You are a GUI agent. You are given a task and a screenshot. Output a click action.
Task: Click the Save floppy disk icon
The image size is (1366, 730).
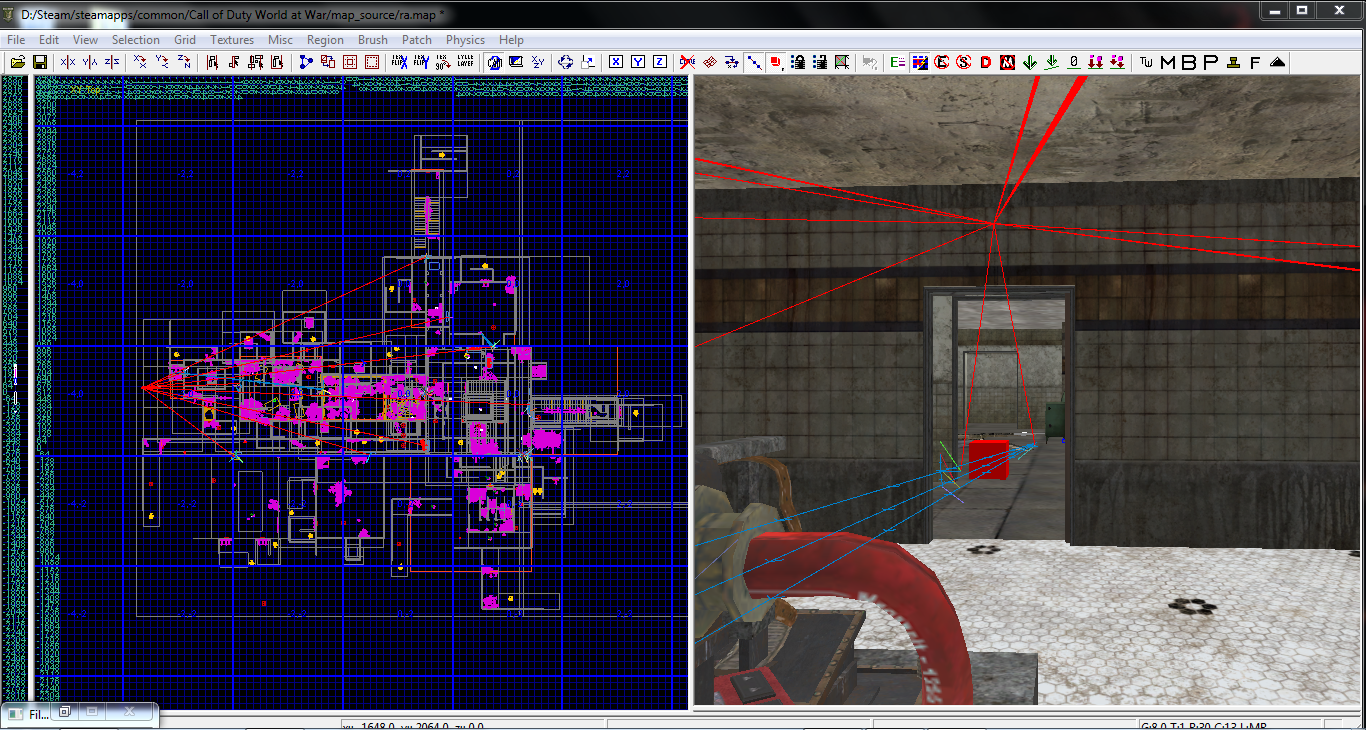click(x=40, y=62)
